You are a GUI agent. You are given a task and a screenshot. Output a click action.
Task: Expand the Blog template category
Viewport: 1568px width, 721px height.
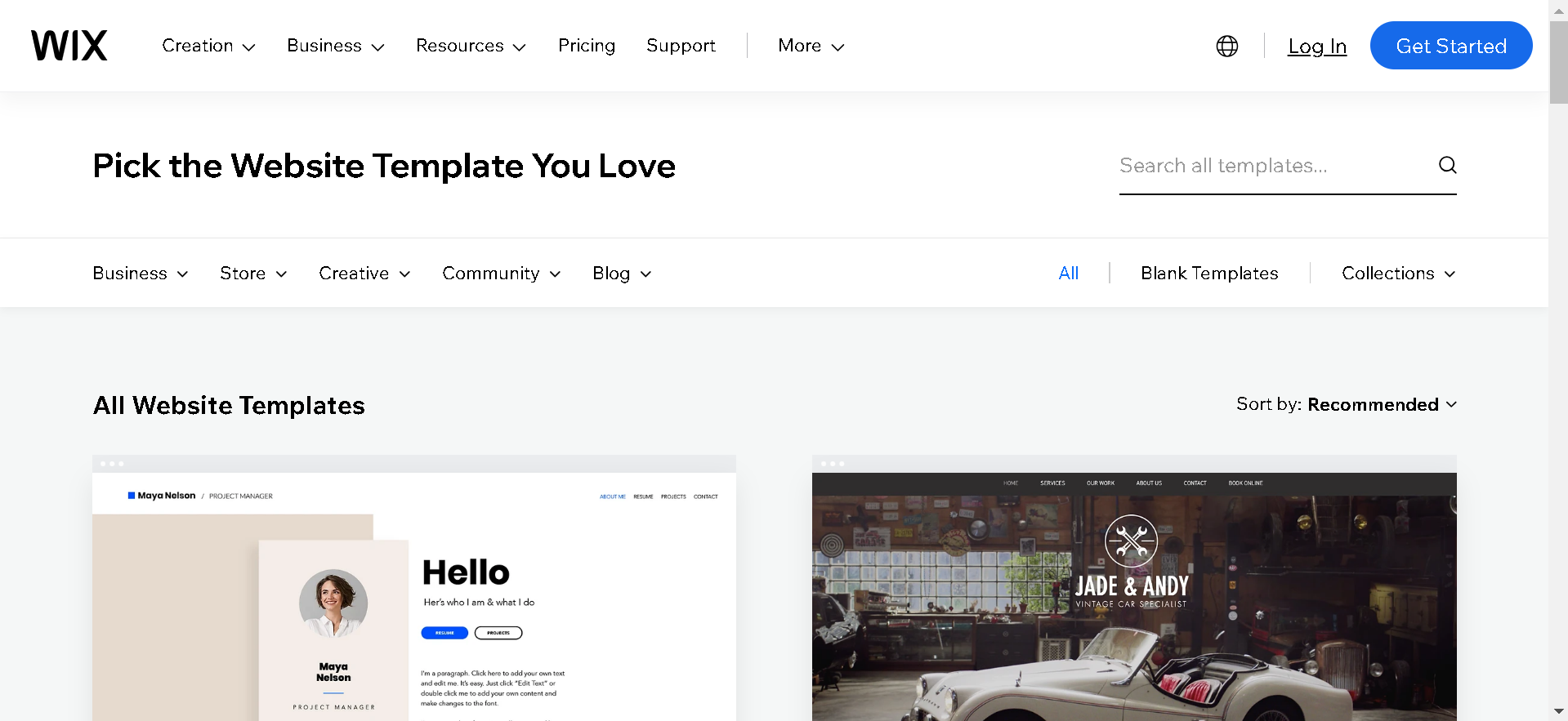622,274
